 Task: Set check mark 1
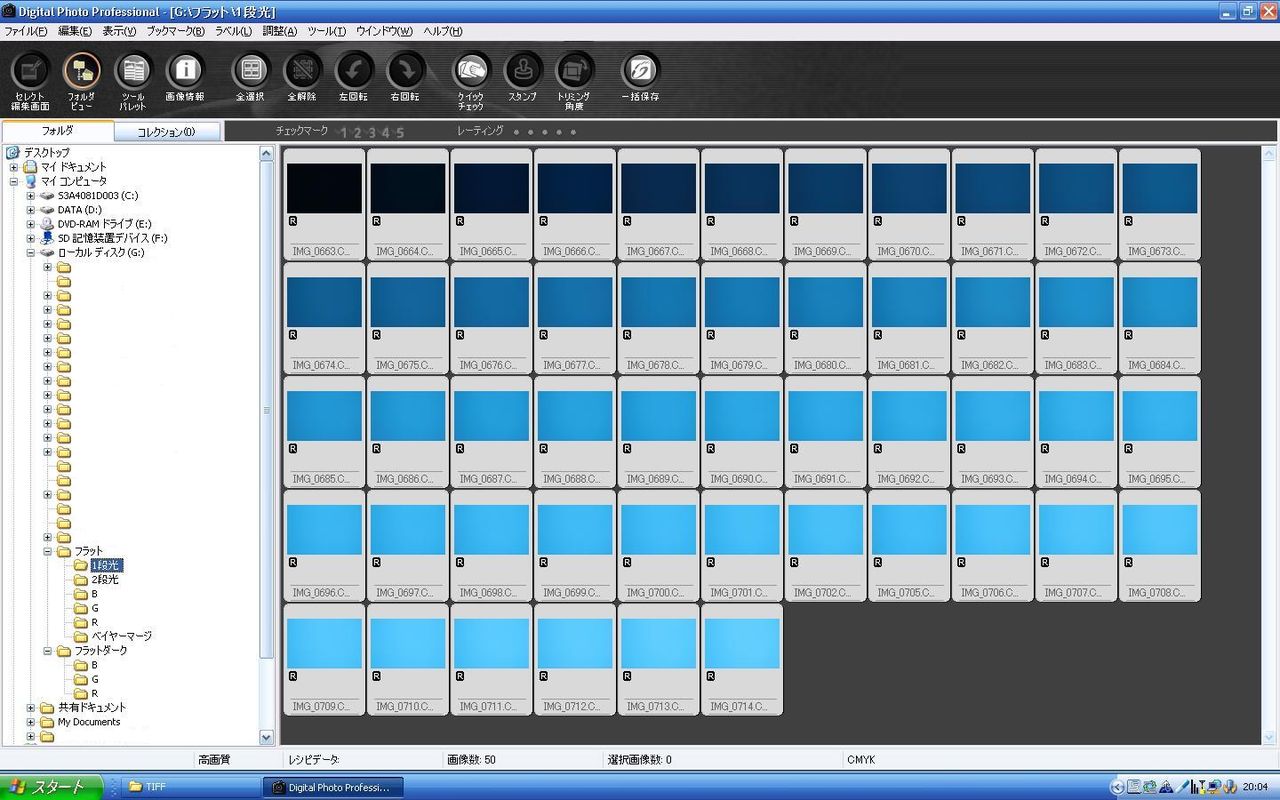(x=344, y=132)
